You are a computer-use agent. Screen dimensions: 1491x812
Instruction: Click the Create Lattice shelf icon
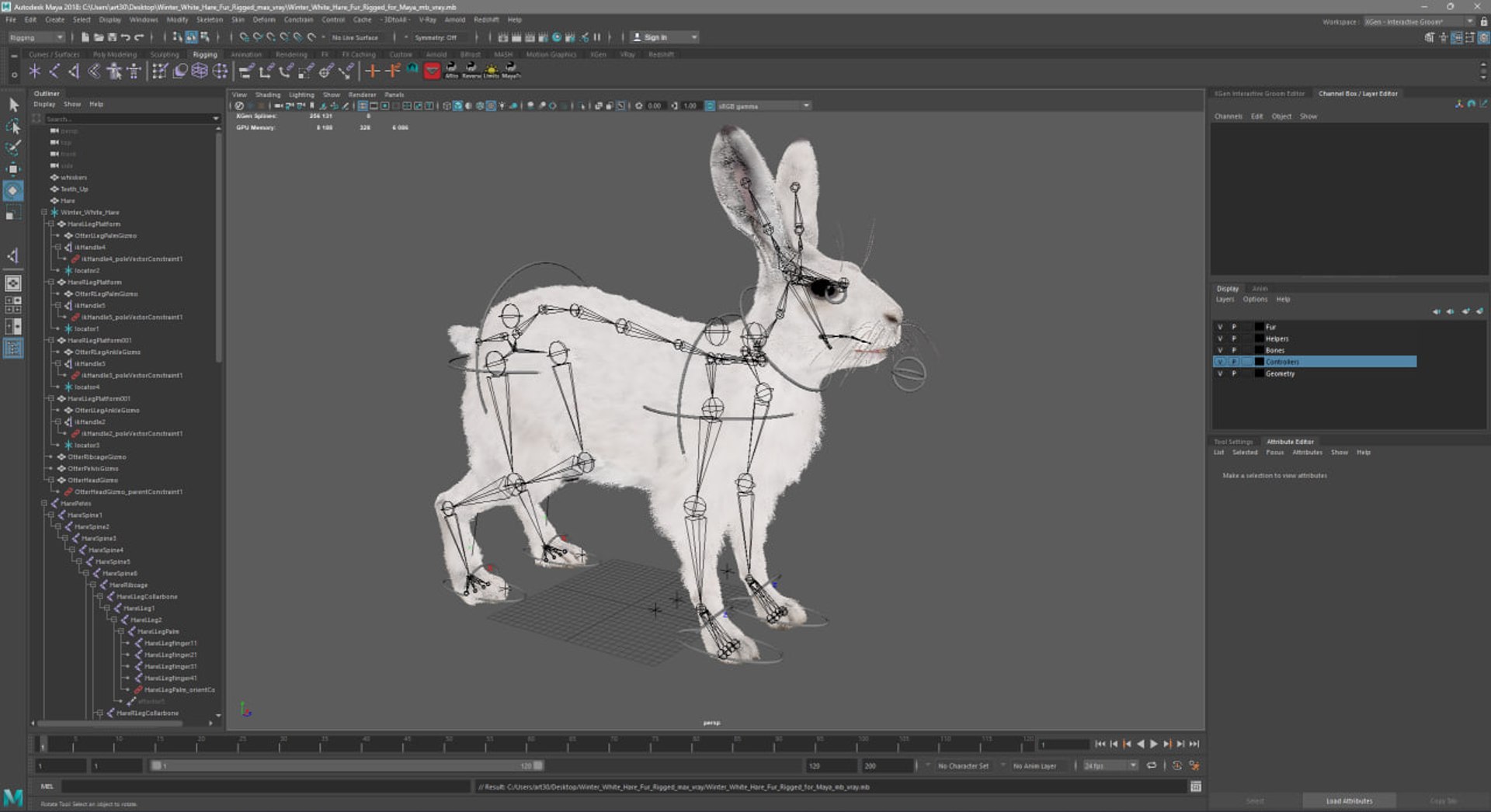point(200,71)
